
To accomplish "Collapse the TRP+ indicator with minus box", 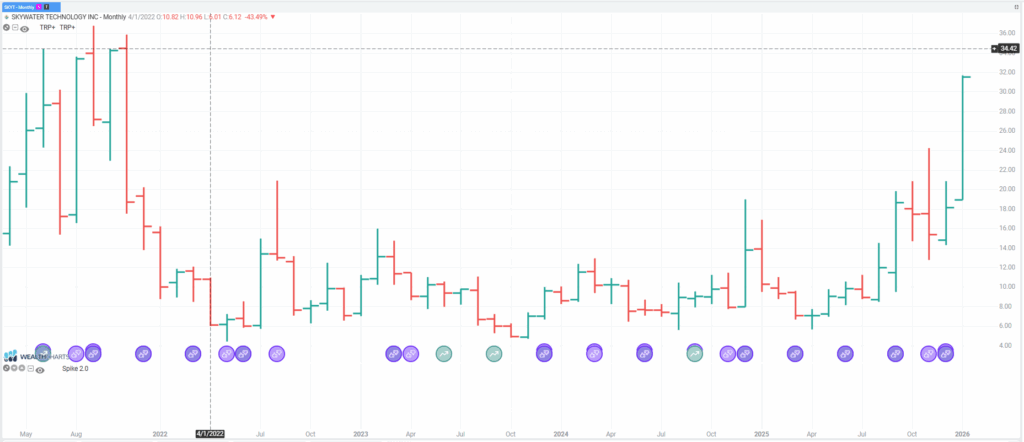I will click(14, 28).
